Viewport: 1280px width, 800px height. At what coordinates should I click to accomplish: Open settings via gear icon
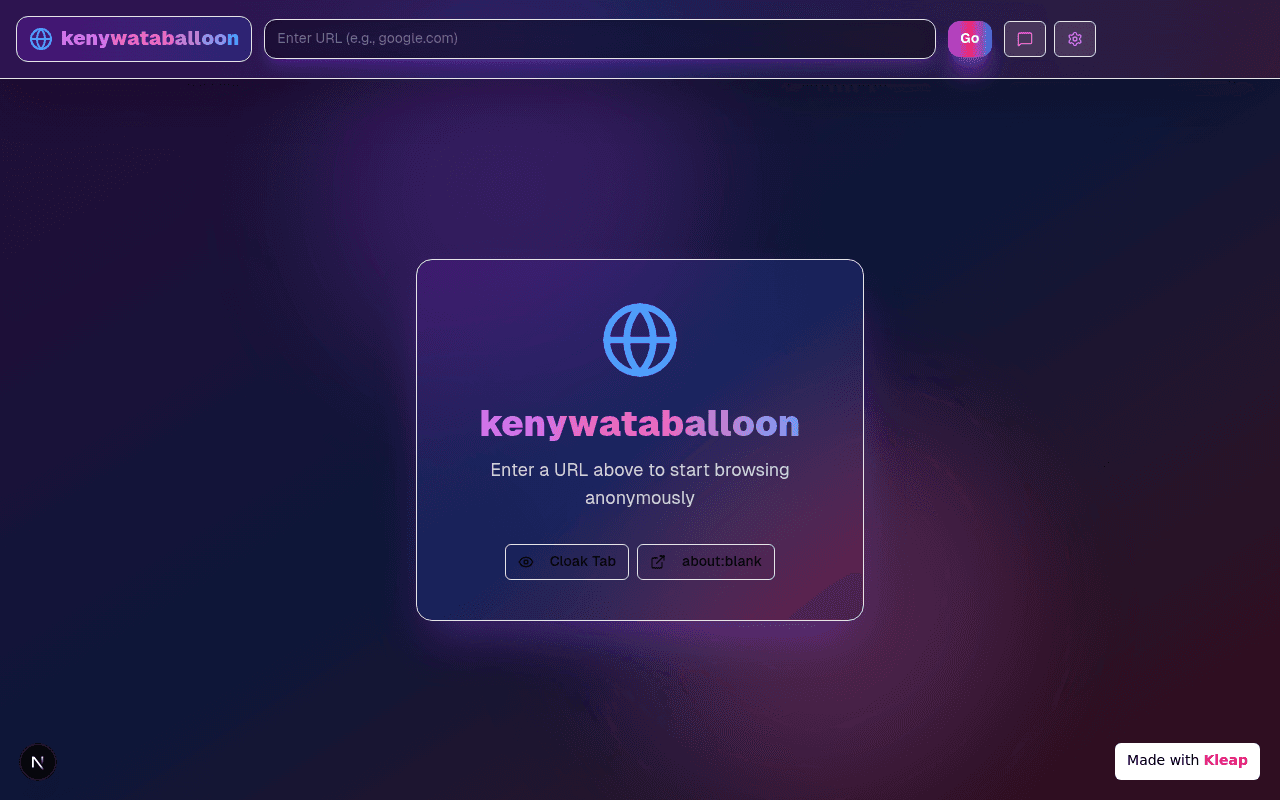[x=1075, y=39]
